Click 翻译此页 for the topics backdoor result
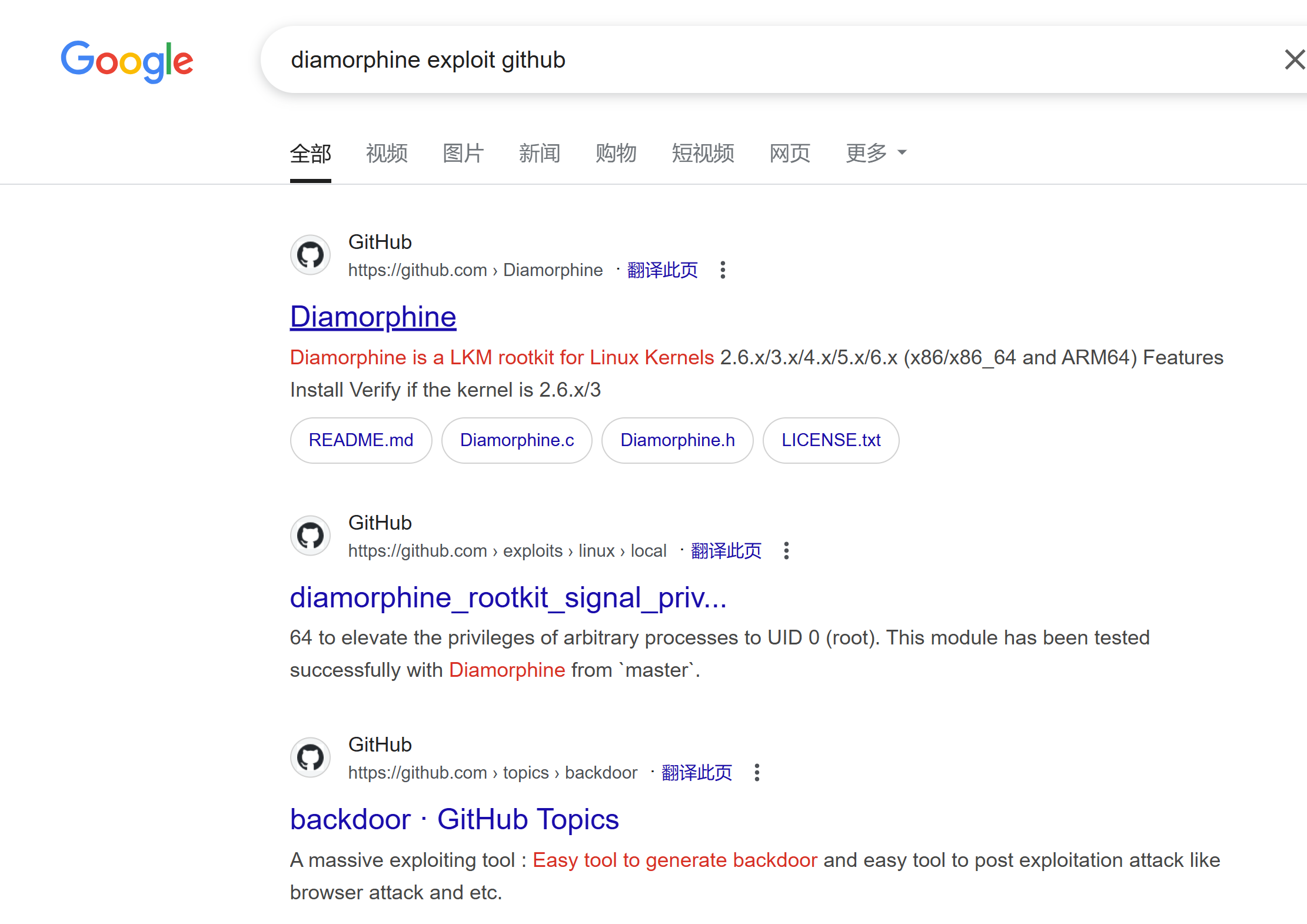 (697, 773)
